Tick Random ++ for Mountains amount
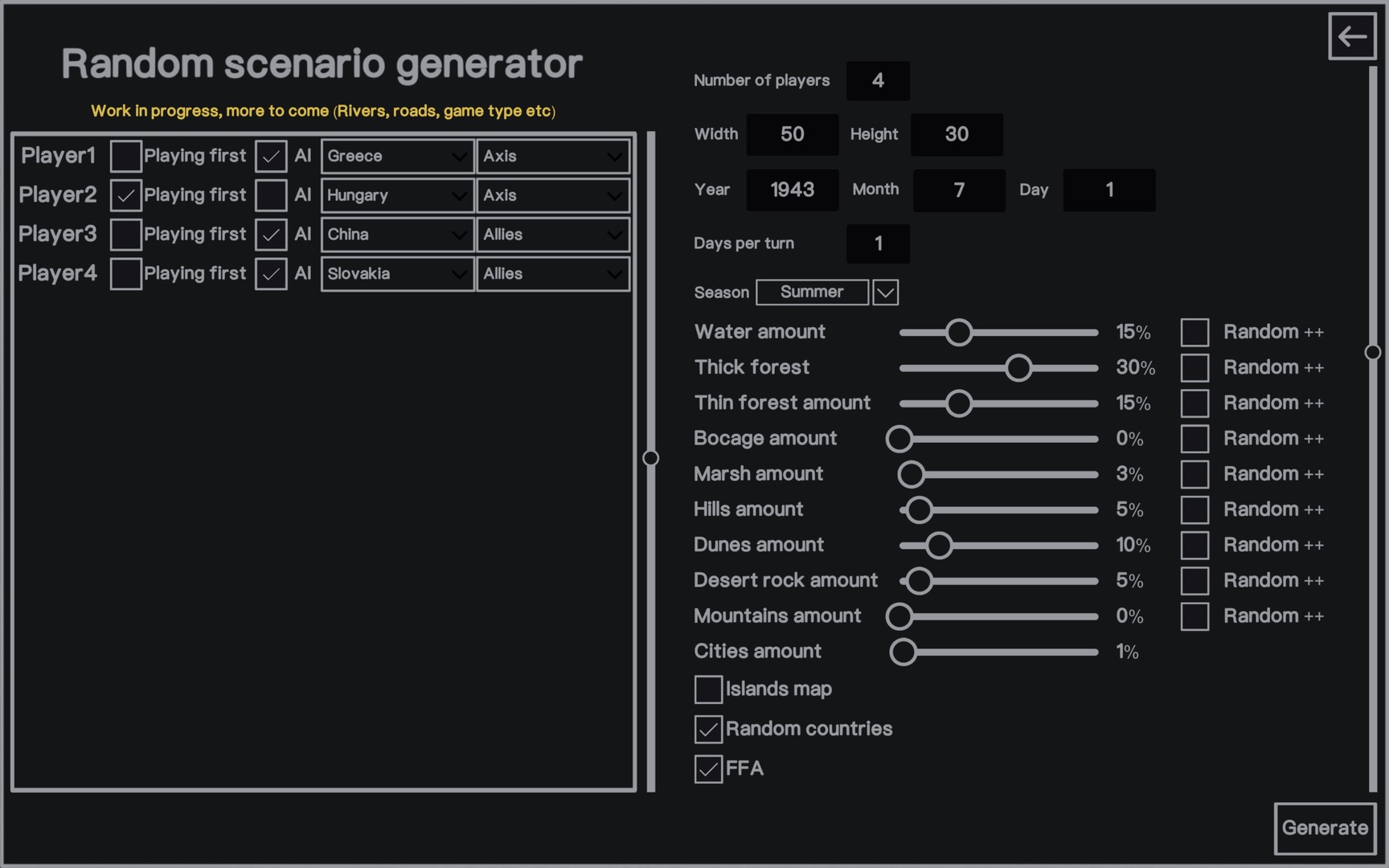The image size is (1389, 868). coord(1194,616)
